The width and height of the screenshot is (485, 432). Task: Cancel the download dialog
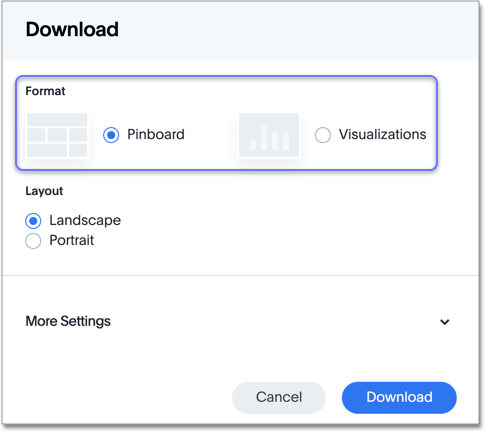(279, 397)
